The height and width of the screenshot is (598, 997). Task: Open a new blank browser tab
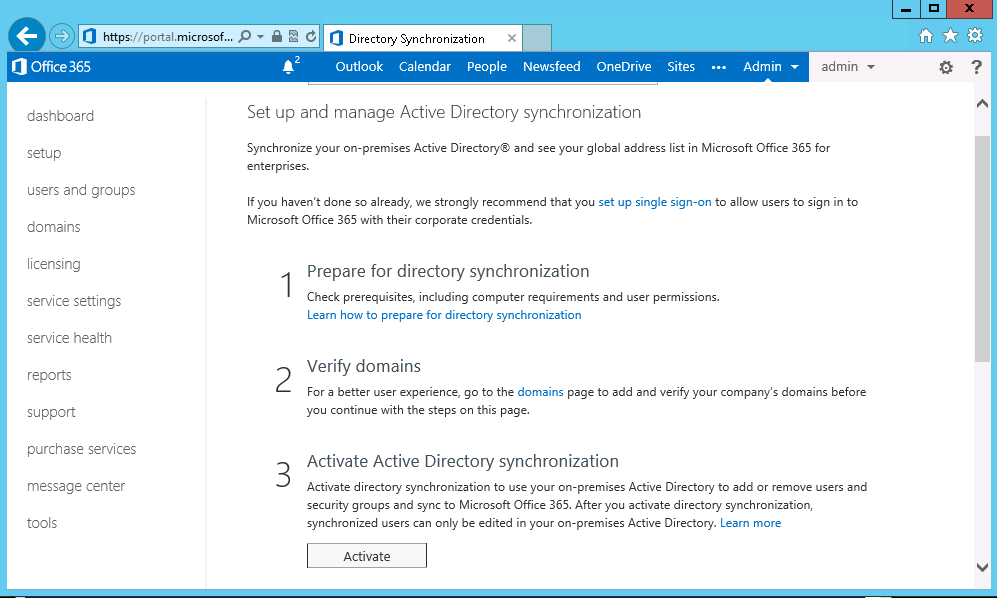coord(537,38)
